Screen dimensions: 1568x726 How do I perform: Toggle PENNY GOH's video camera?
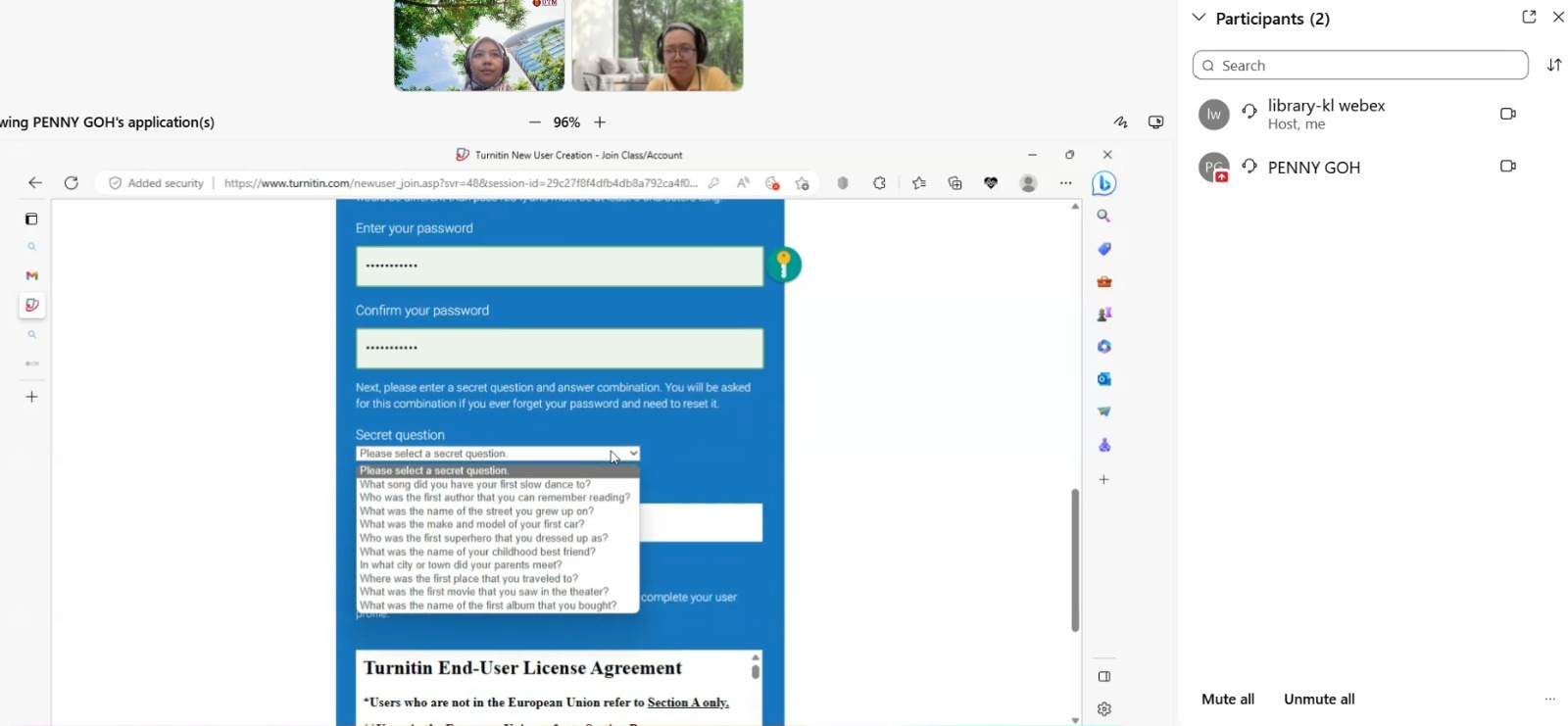[x=1508, y=167]
